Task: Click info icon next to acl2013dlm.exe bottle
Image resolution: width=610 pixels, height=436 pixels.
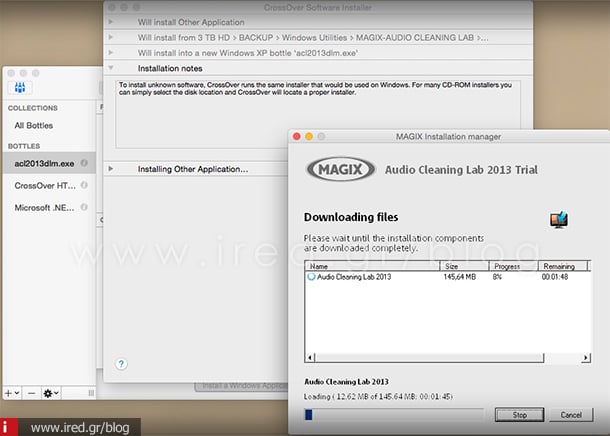Action: [84, 162]
